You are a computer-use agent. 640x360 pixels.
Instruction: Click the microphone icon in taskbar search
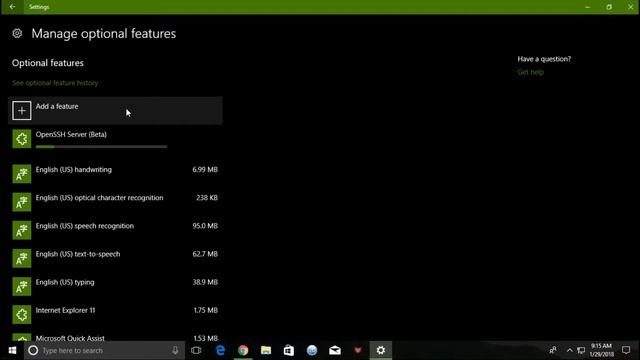tap(175, 350)
